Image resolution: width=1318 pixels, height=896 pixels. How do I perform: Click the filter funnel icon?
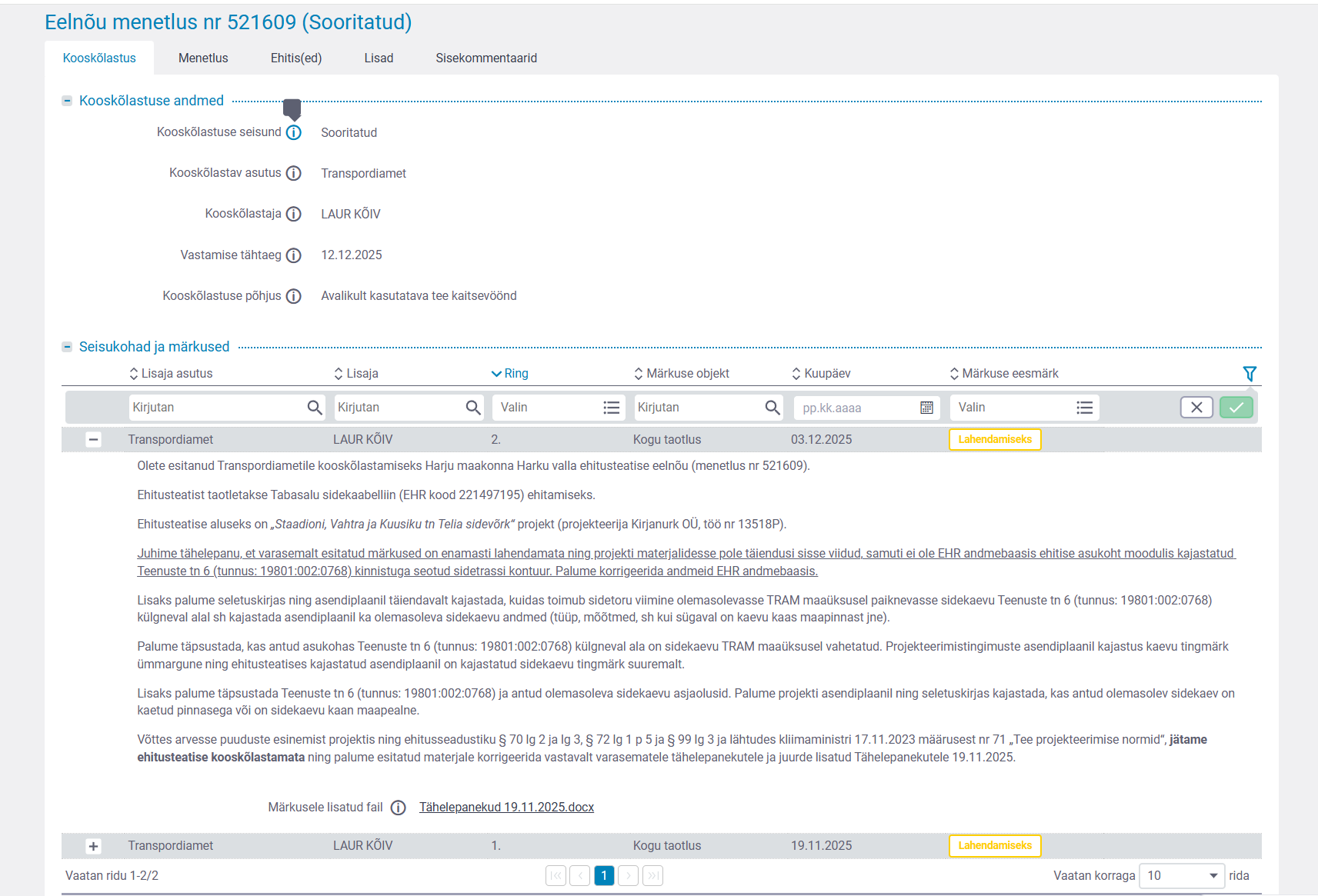[x=1250, y=374]
